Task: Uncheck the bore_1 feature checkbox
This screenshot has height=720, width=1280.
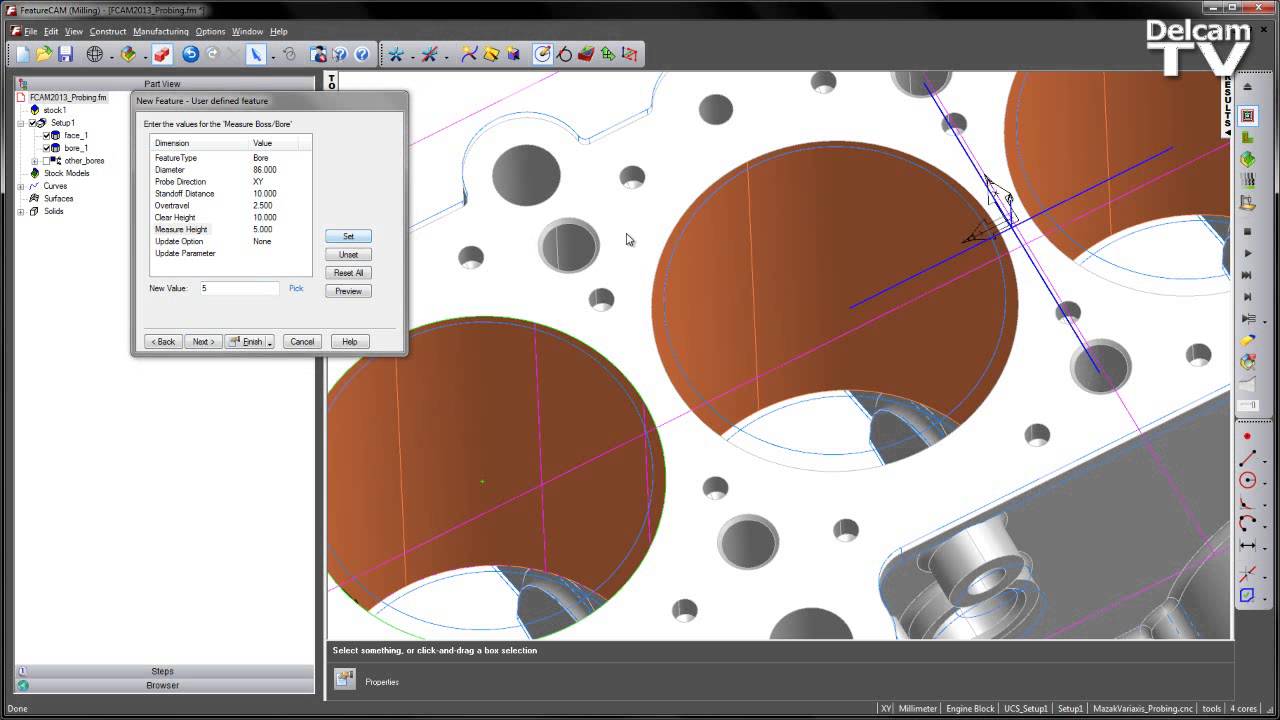Action: click(x=46, y=148)
